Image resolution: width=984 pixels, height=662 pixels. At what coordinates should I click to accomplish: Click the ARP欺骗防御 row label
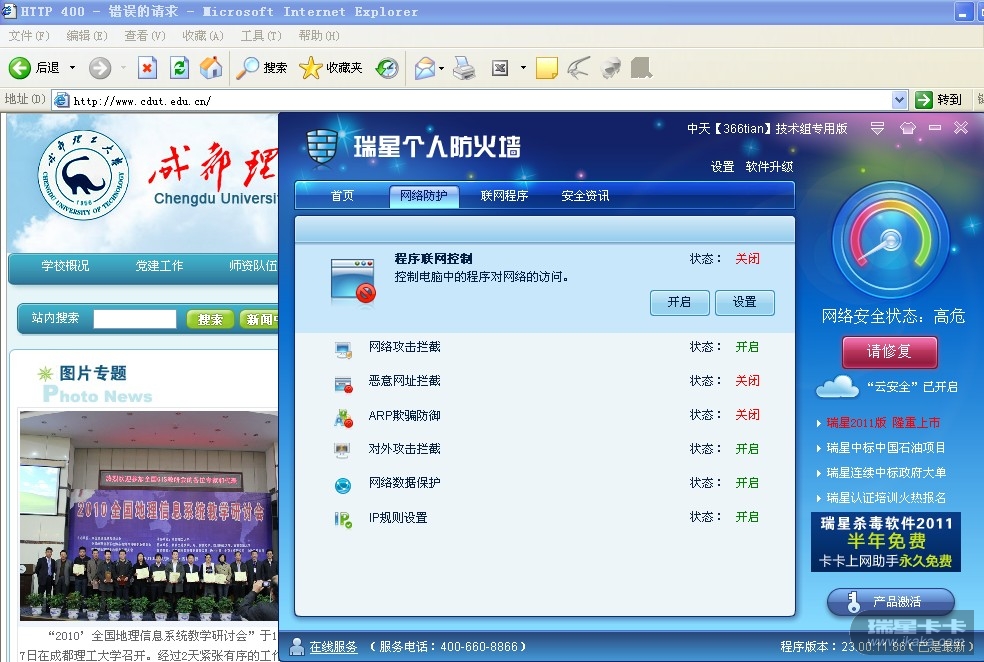[404, 415]
